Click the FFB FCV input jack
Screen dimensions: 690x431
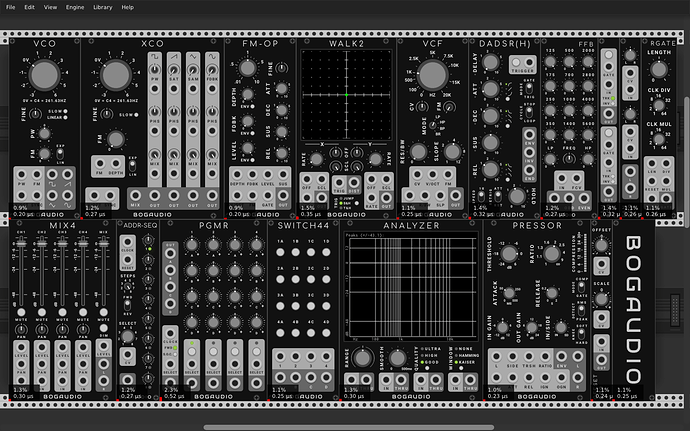576,179
